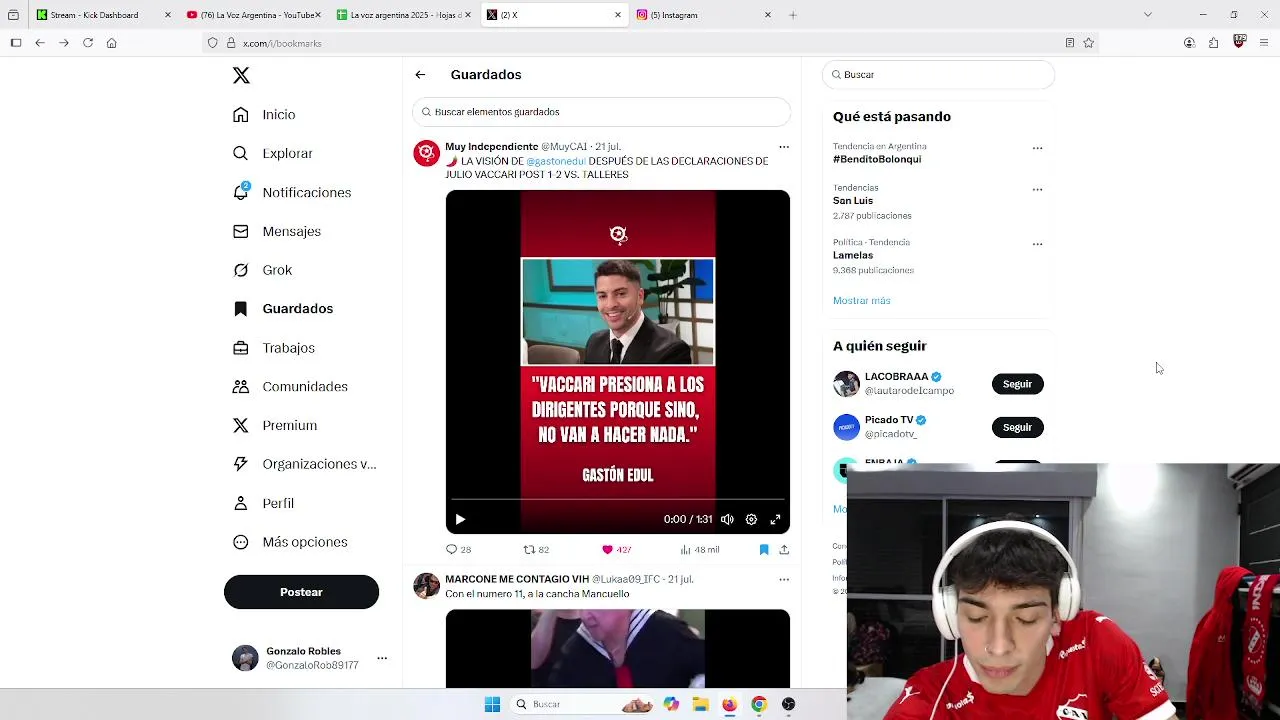Open more options on Muy Independiente post
Screen dimensions: 1280x720
(x=784, y=147)
